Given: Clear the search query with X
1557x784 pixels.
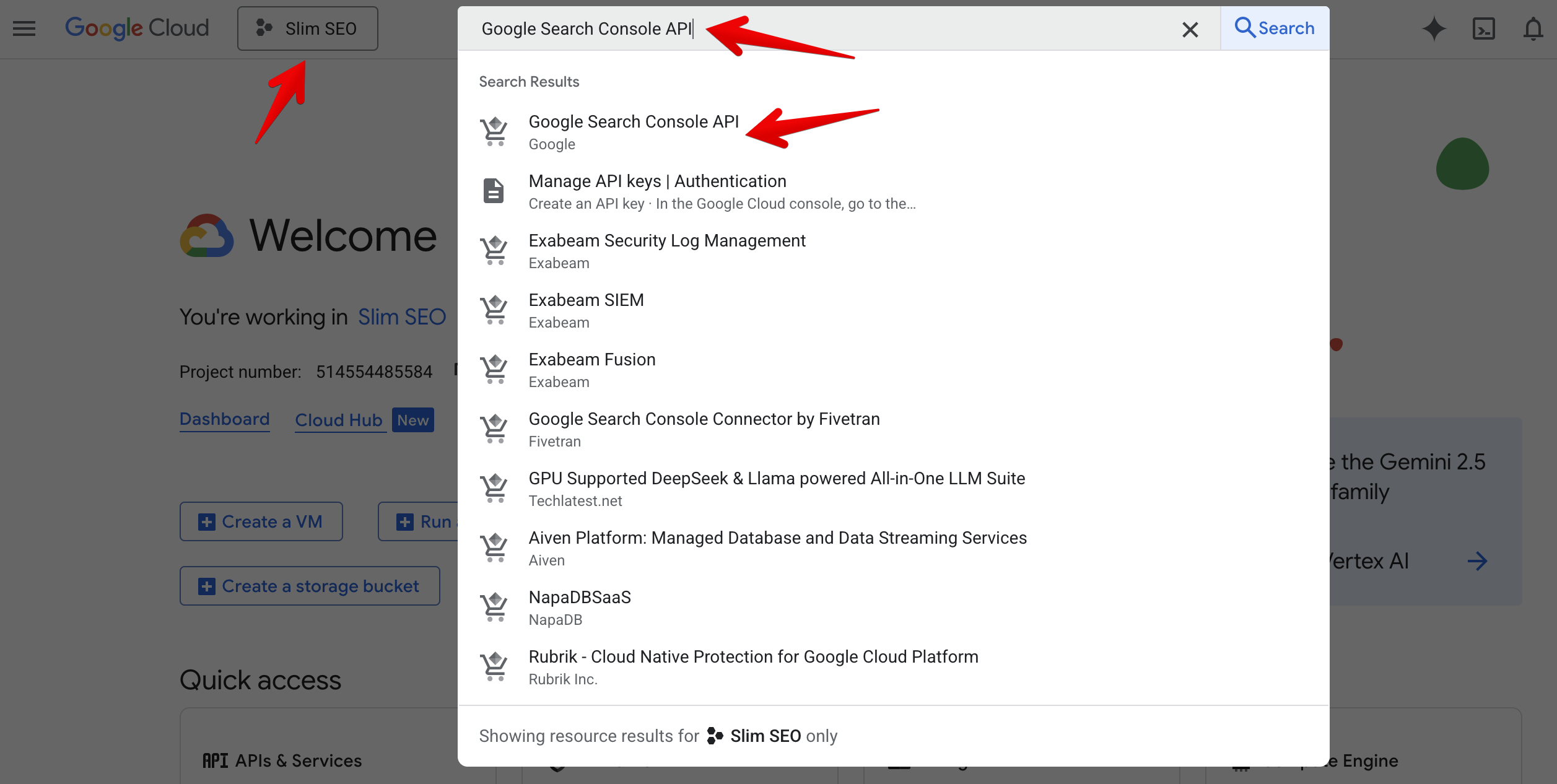Looking at the screenshot, I should pyautogui.click(x=1190, y=29).
